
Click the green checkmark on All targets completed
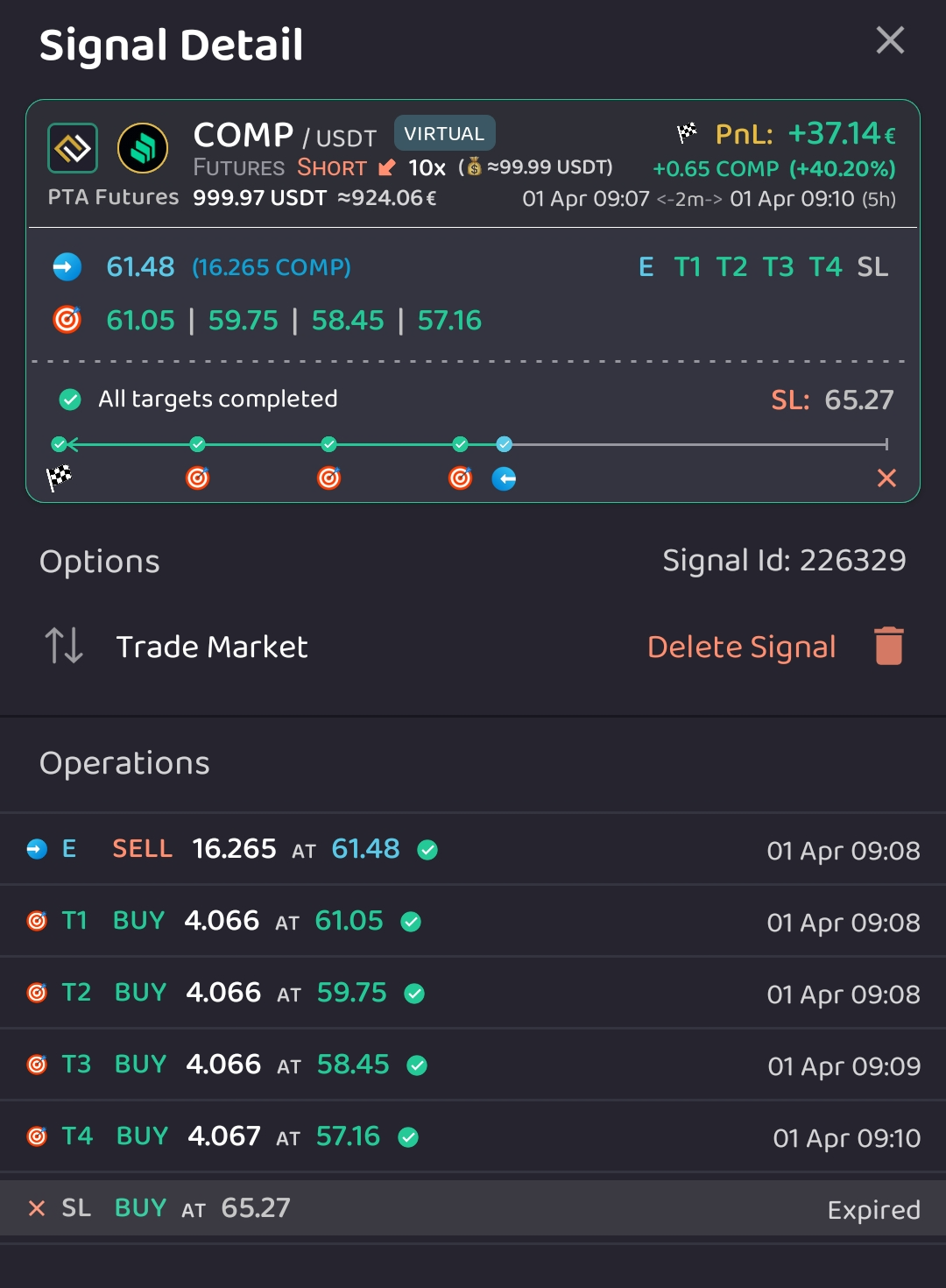coord(68,399)
